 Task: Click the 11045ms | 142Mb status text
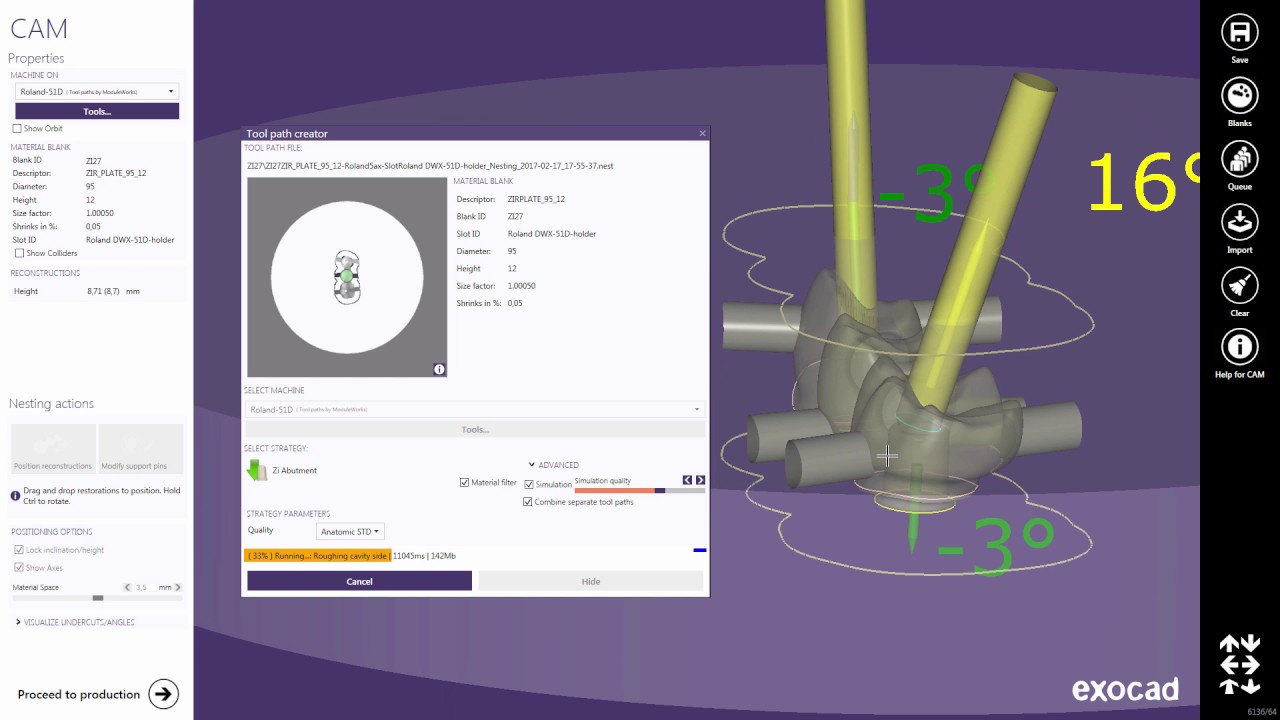pyautogui.click(x=424, y=555)
